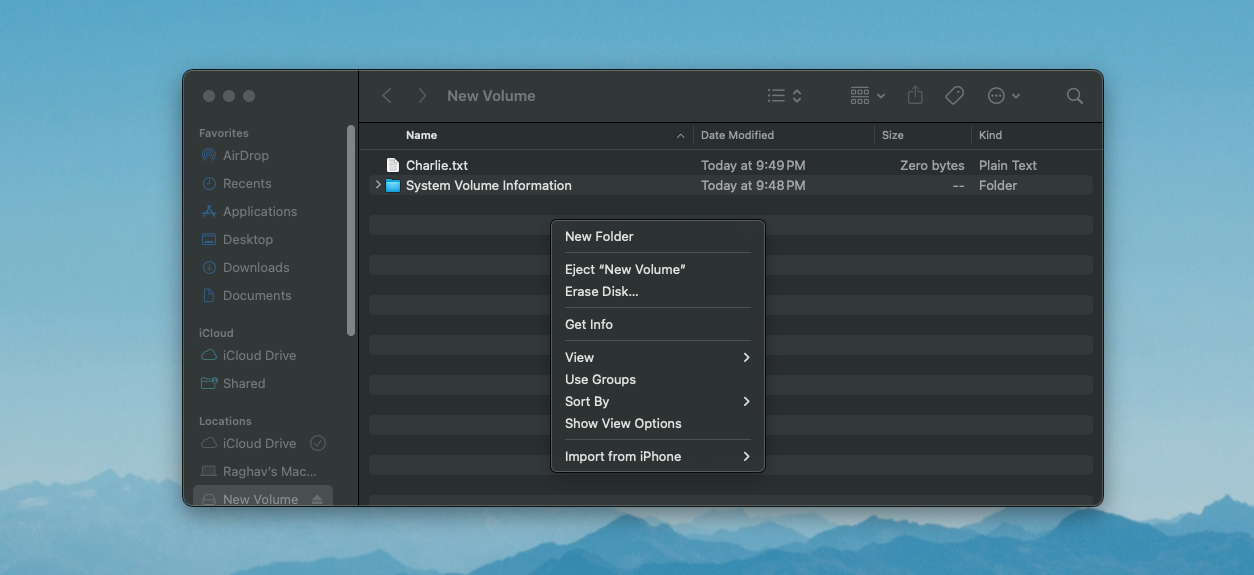Click the AirDrop icon in sidebar
This screenshot has height=575, width=1254.
click(209, 155)
